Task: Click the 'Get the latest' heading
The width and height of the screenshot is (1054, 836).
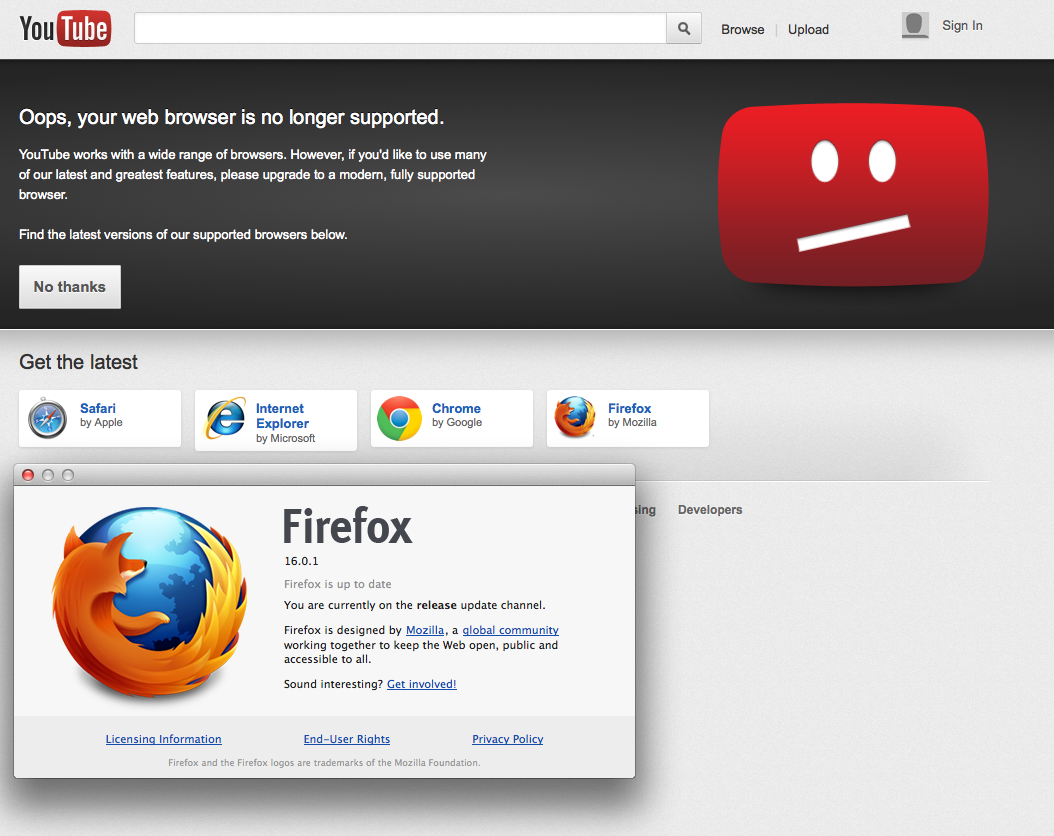Action: [x=78, y=362]
